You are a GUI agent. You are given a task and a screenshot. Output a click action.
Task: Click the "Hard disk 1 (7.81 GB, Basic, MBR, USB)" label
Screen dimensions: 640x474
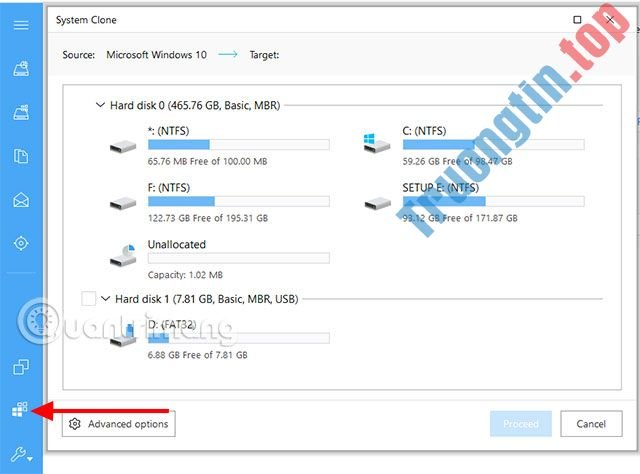[207, 299]
